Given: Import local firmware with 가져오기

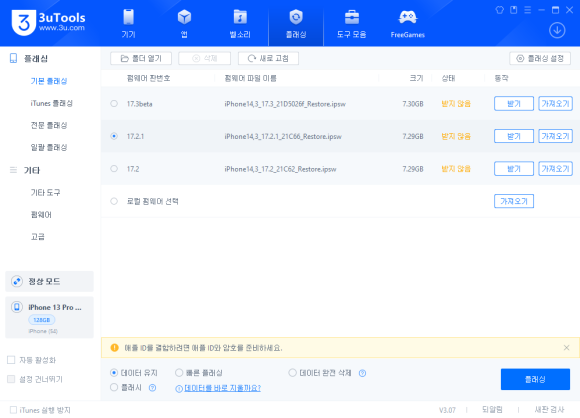Looking at the screenshot, I should [x=514, y=201].
